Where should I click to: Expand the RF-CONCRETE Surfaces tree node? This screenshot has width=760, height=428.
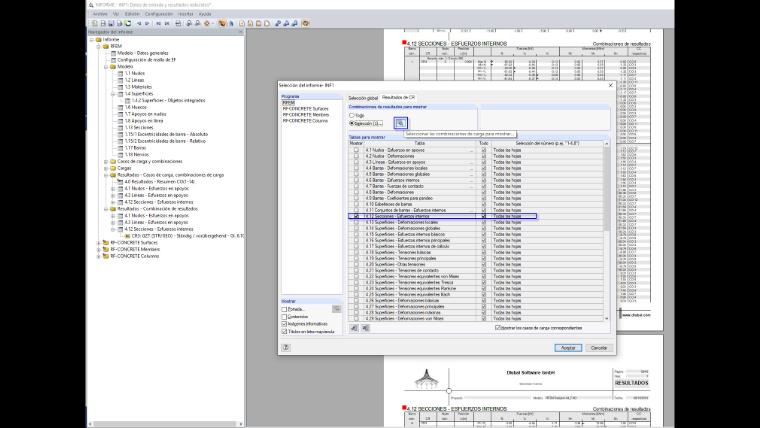pos(99,242)
